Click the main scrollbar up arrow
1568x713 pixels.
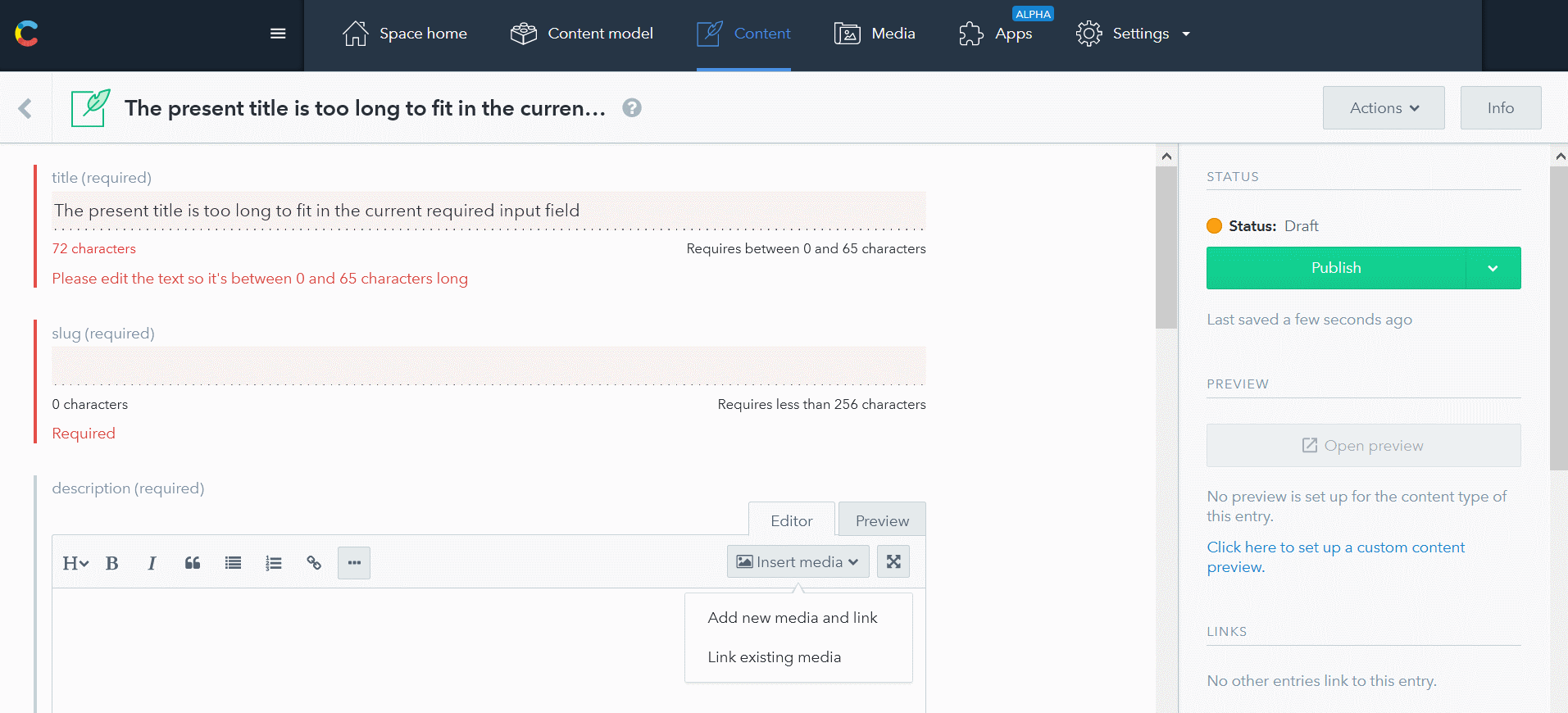1166,156
